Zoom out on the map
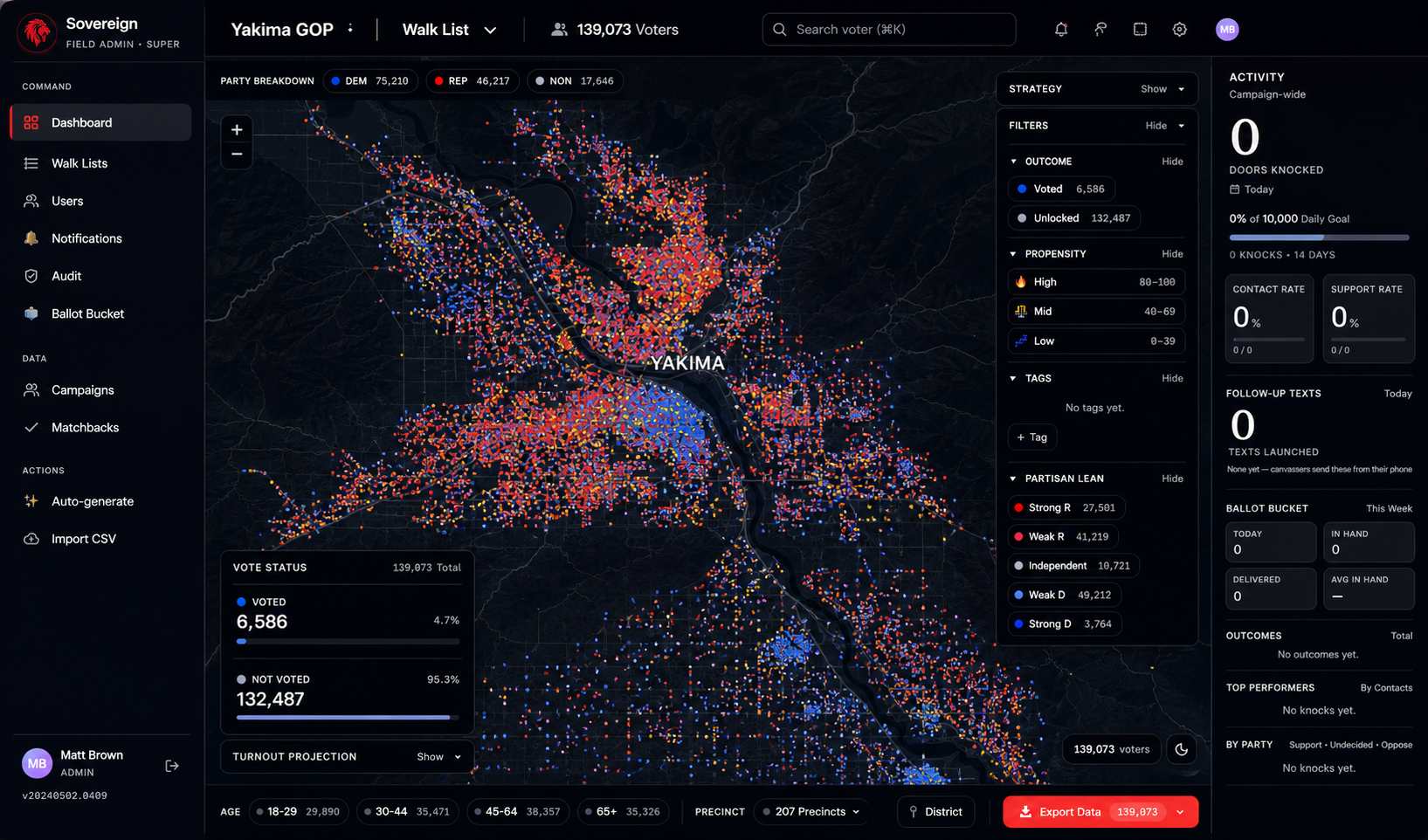Viewport: 1428px width, 840px height. click(237, 154)
